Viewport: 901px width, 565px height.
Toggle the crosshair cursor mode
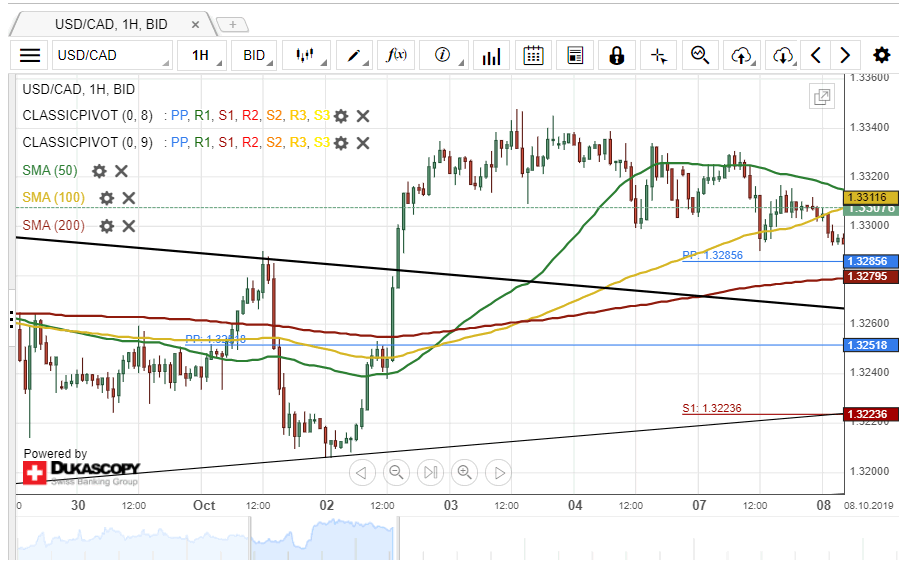(658, 56)
